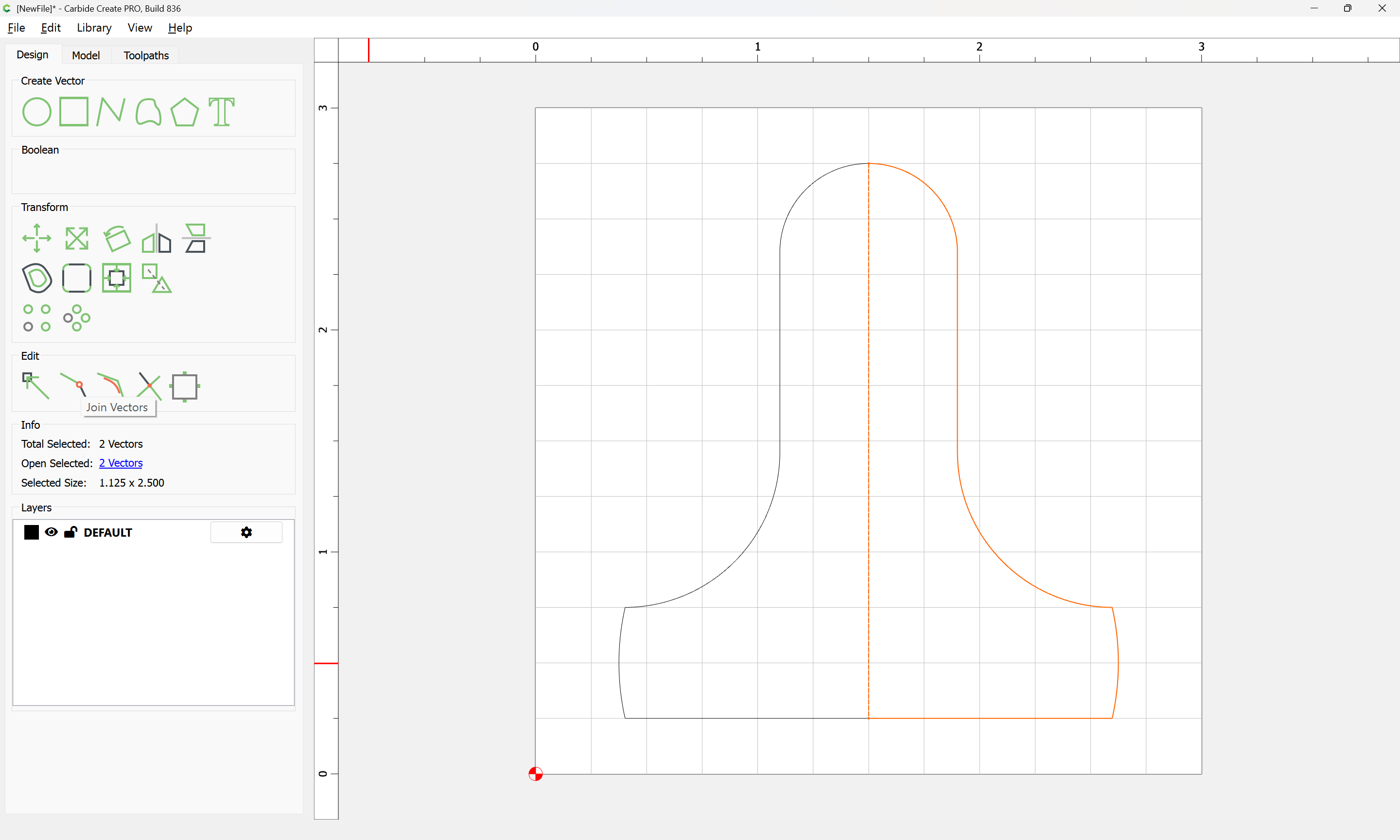Screen dimensions: 1400x840
Task: Open the Mirror/Flip transform tool
Action: click(x=156, y=238)
